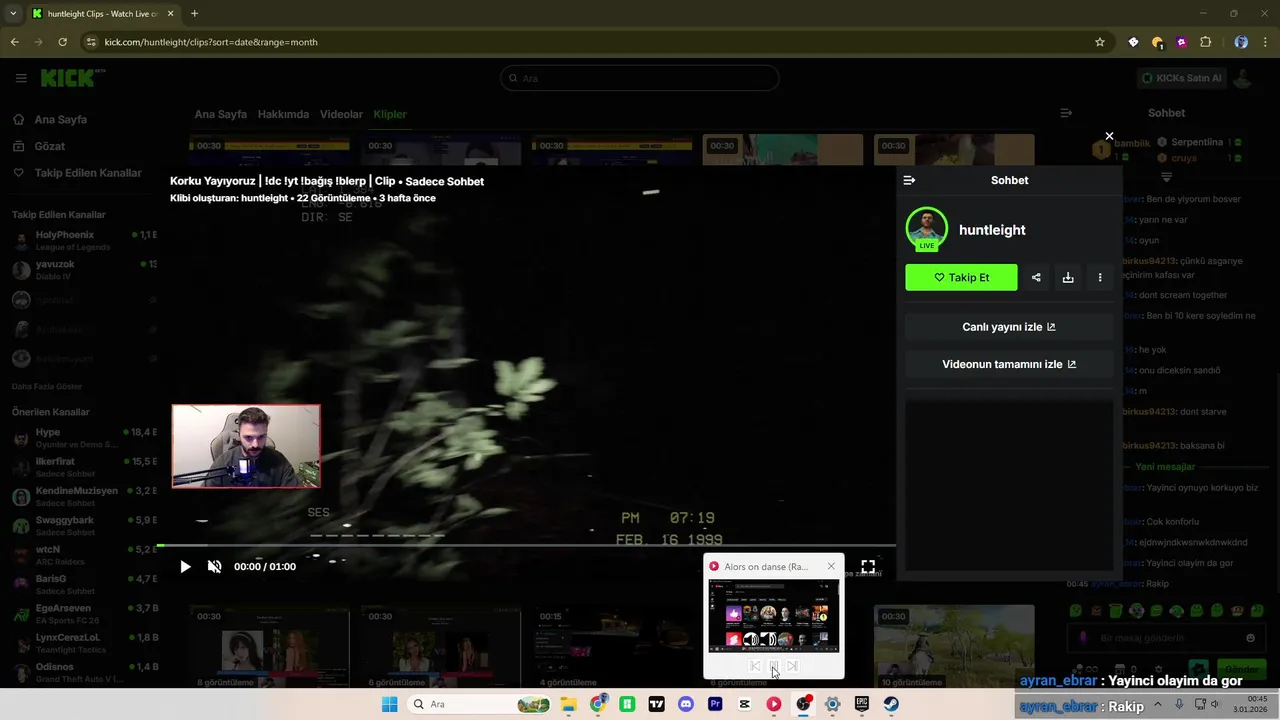This screenshot has width=1280, height=720.
Task: Open Takip Edilen Kanallar sidebar item
Action: tap(88, 173)
